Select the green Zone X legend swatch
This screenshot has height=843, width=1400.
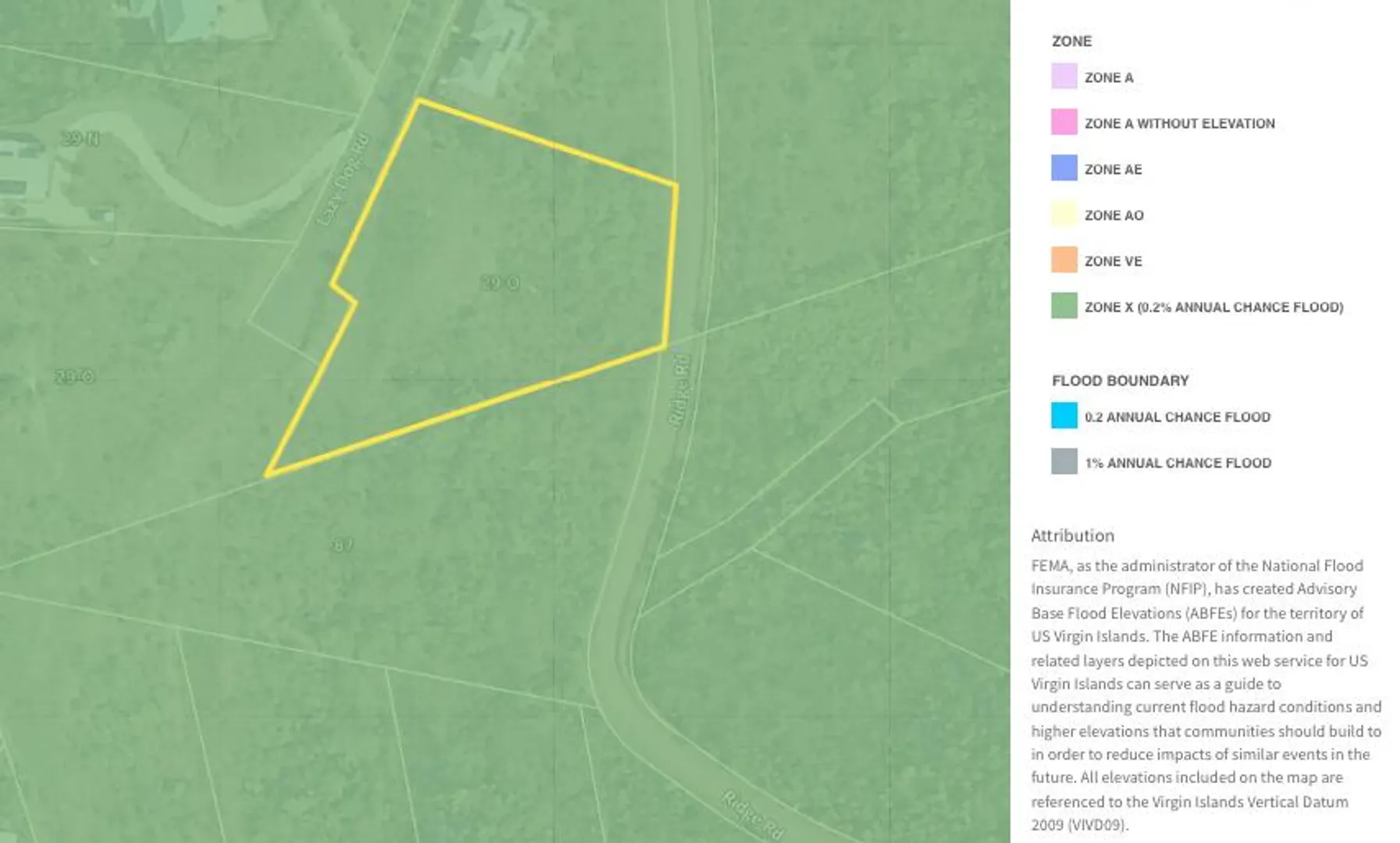(x=1064, y=306)
